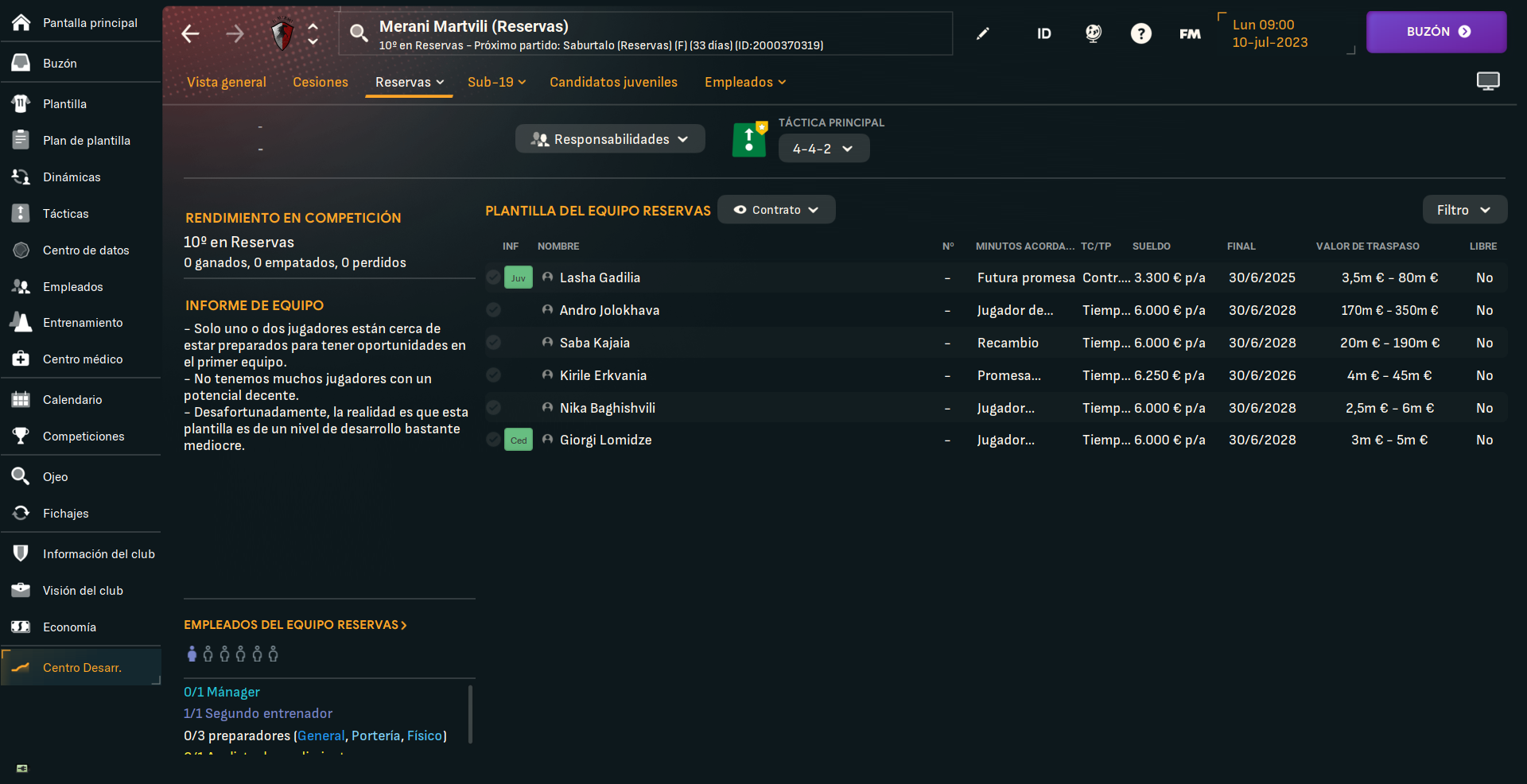This screenshot has height=784, width=1527.
Task: Click the staff list scrollbar
Action: coord(470,714)
